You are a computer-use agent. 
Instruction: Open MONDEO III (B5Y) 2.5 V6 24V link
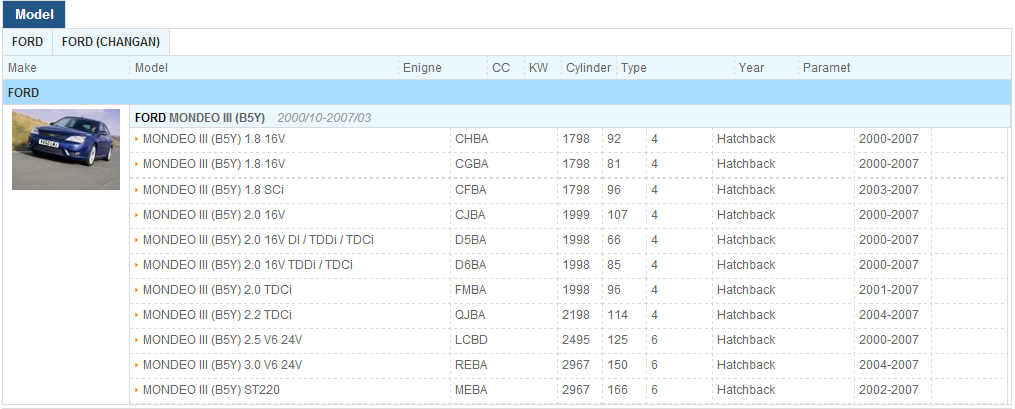pos(222,340)
